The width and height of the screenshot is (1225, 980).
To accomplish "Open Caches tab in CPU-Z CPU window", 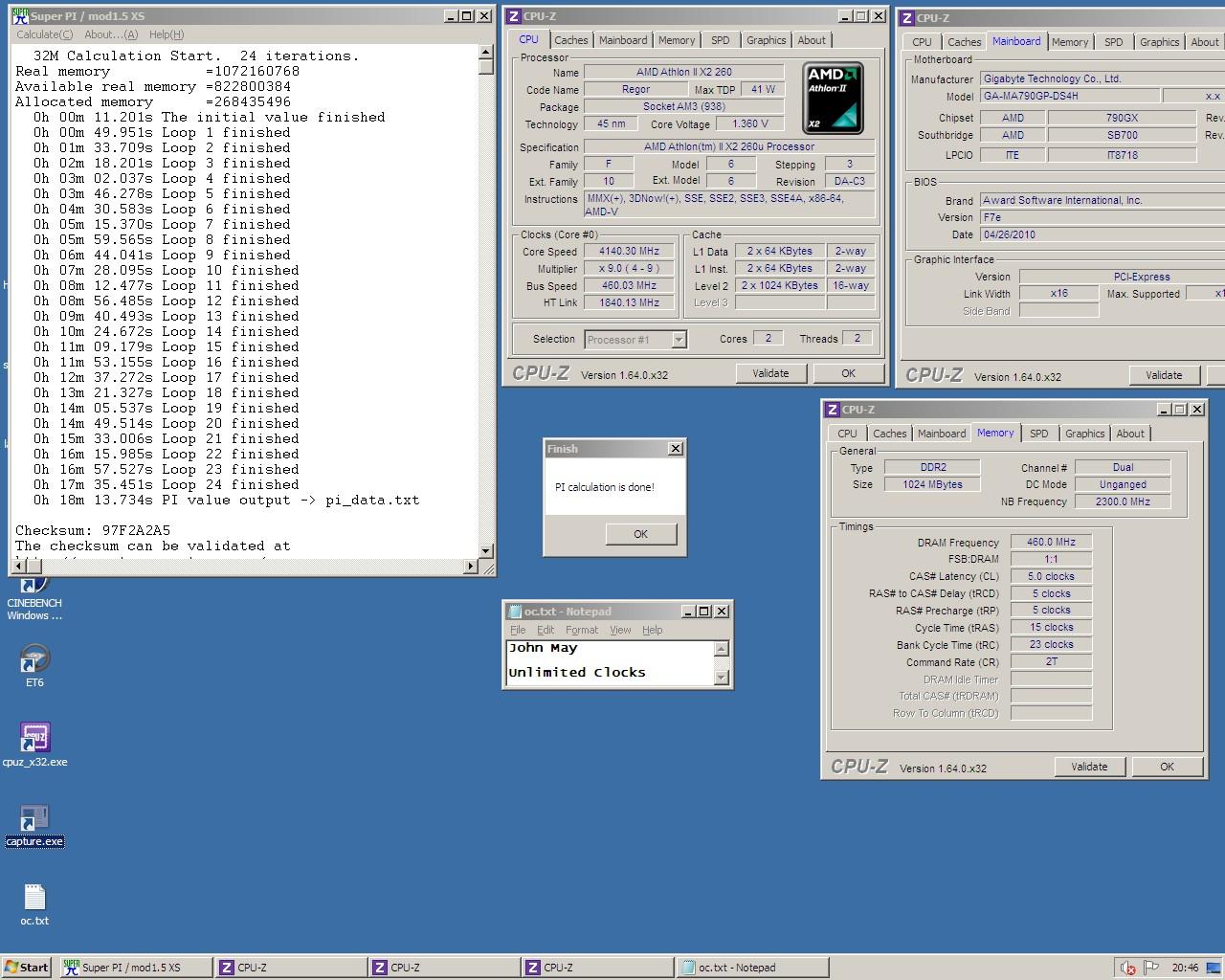I will click(571, 40).
